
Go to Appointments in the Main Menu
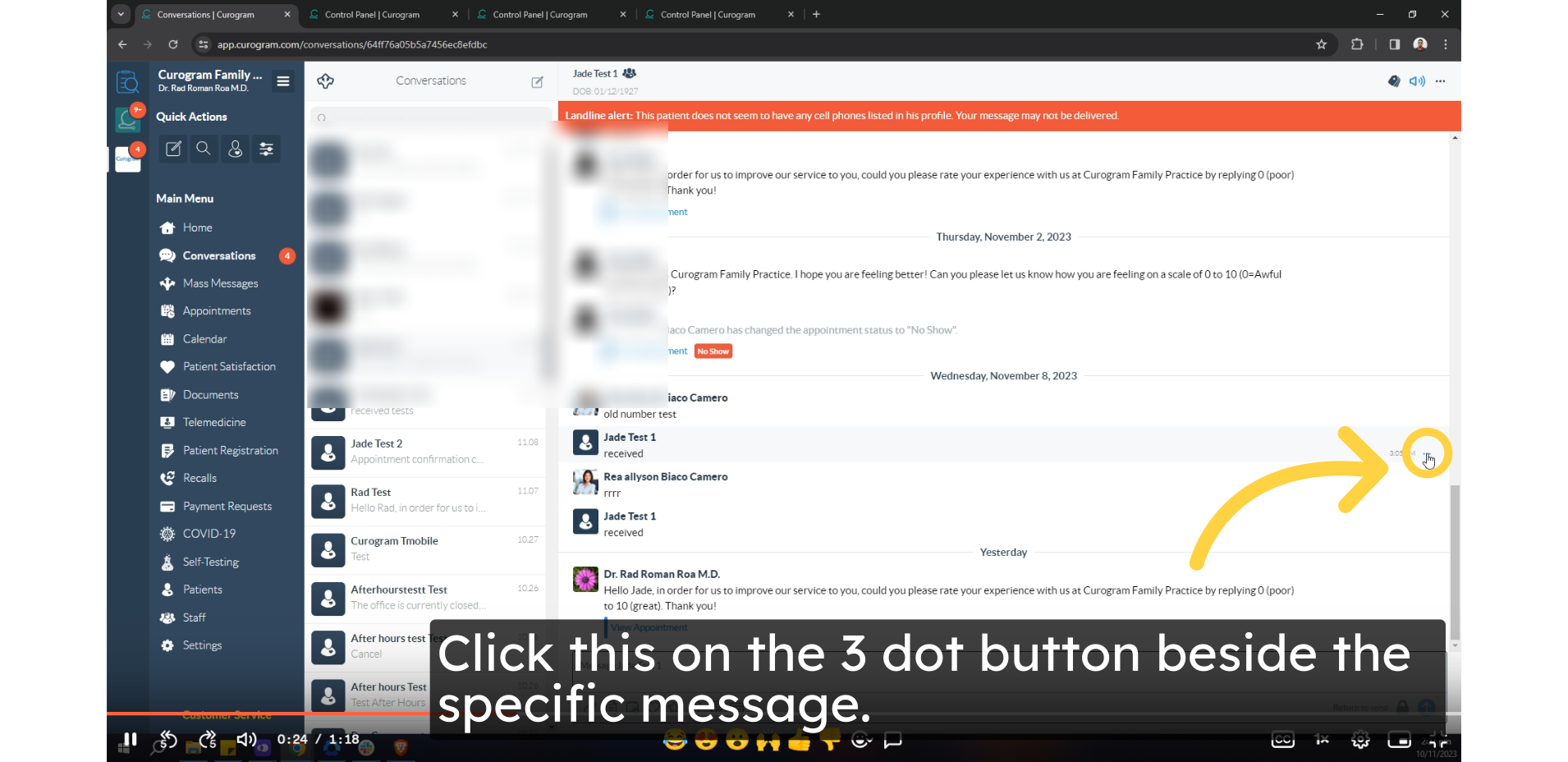[x=217, y=311]
